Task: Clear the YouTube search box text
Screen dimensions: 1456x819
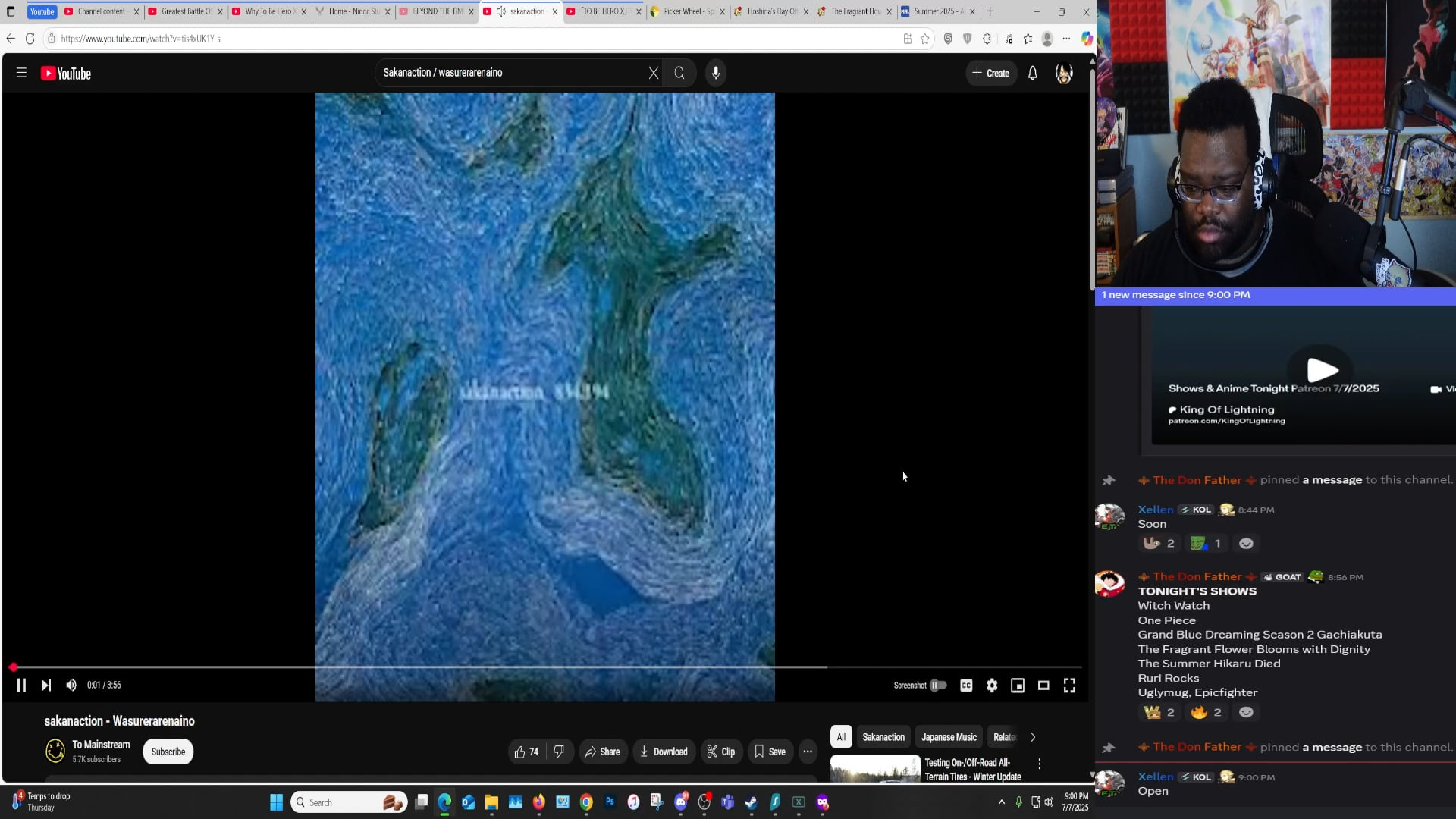Action: click(x=654, y=73)
